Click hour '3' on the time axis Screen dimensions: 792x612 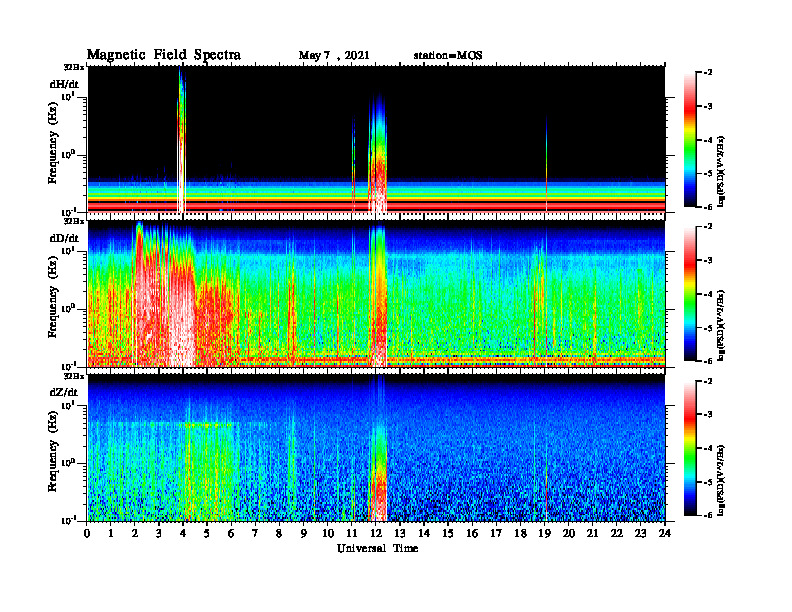pos(159,533)
